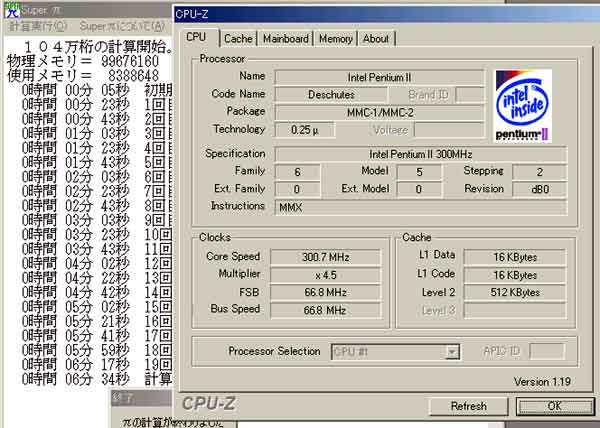Click the CPU-Z window title bar
600x428 pixels.
pos(386,15)
